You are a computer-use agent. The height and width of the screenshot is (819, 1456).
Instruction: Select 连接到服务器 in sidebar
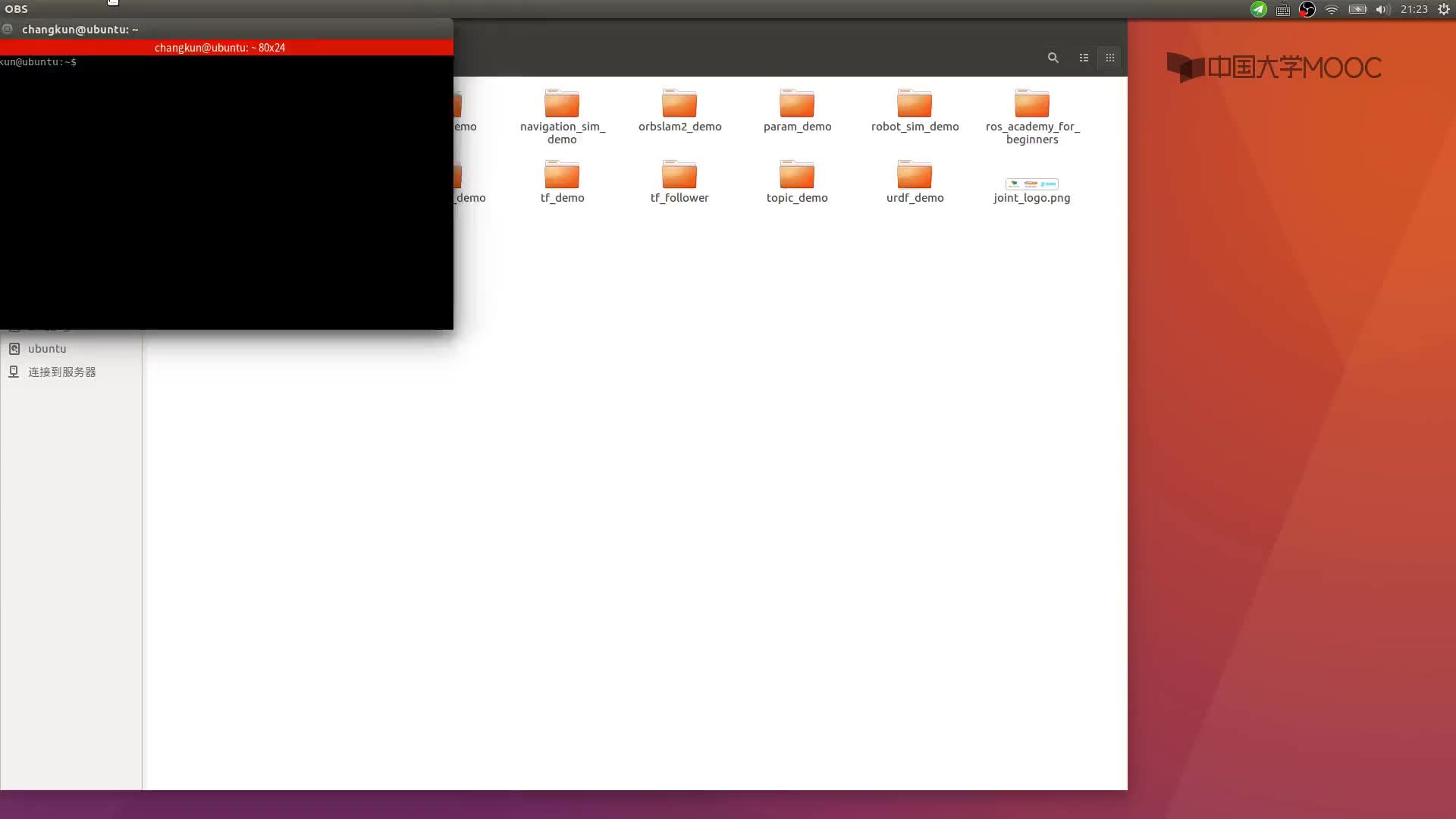62,371
